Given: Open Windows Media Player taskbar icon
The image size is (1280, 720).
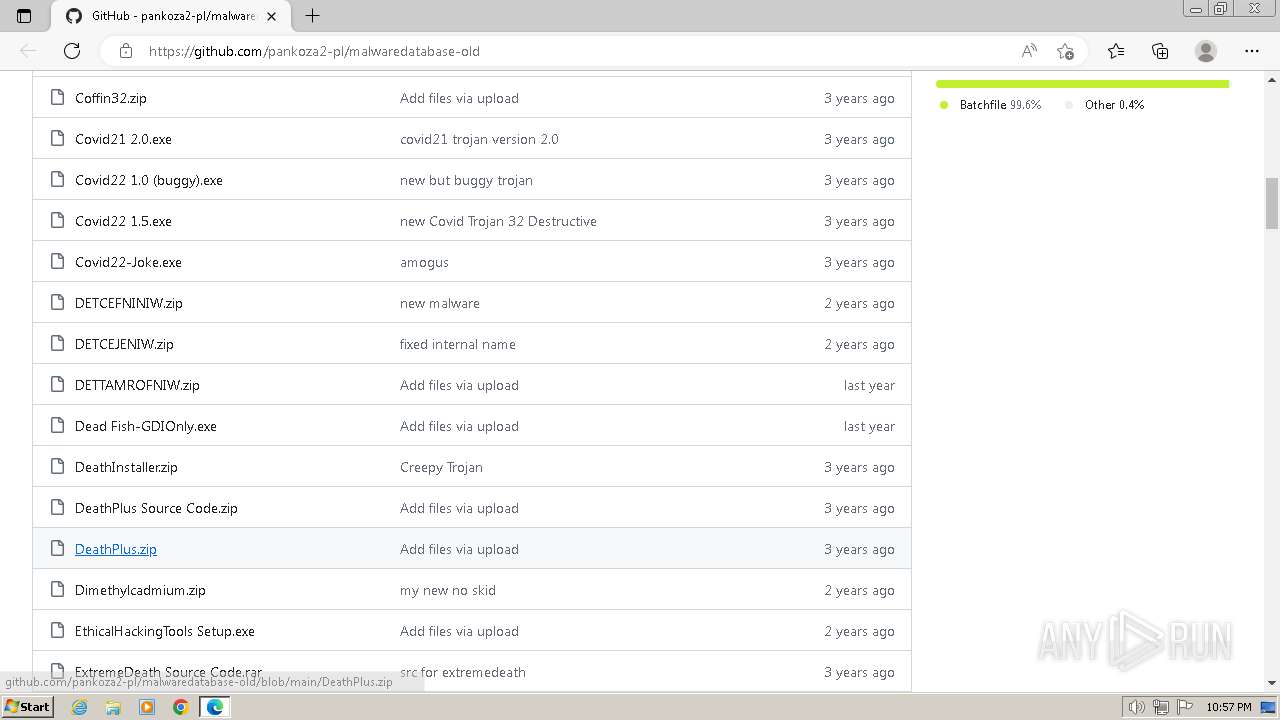Looking at the screenshot, I should [147, 707].
